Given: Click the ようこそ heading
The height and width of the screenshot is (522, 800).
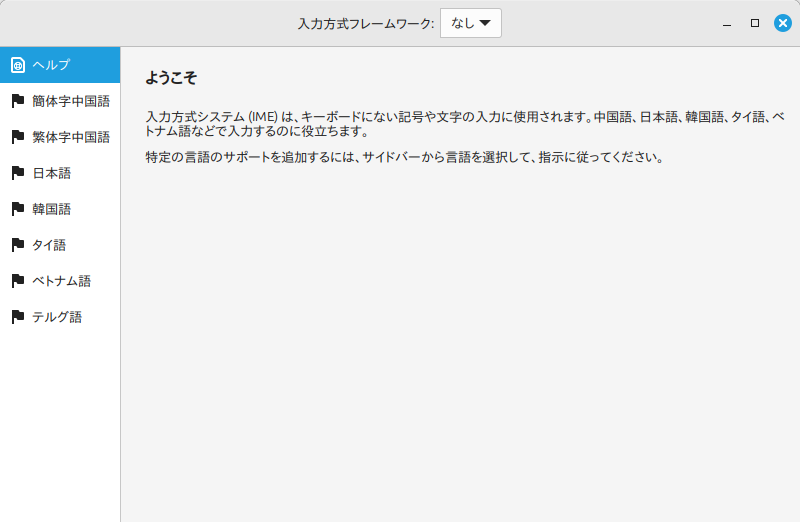Looking at the screenshot, I should (x=171, y=78).
